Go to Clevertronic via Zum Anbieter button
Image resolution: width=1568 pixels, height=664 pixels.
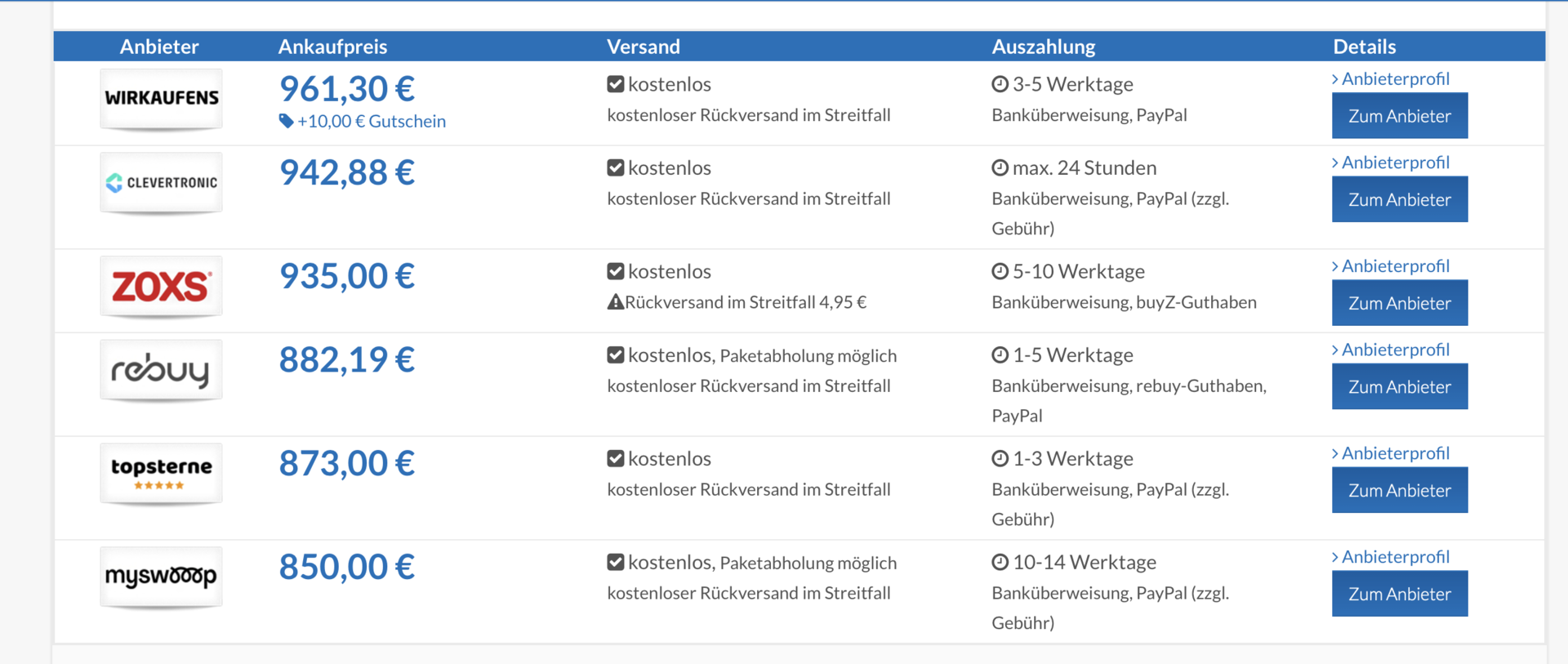[x=1400, y=199]
